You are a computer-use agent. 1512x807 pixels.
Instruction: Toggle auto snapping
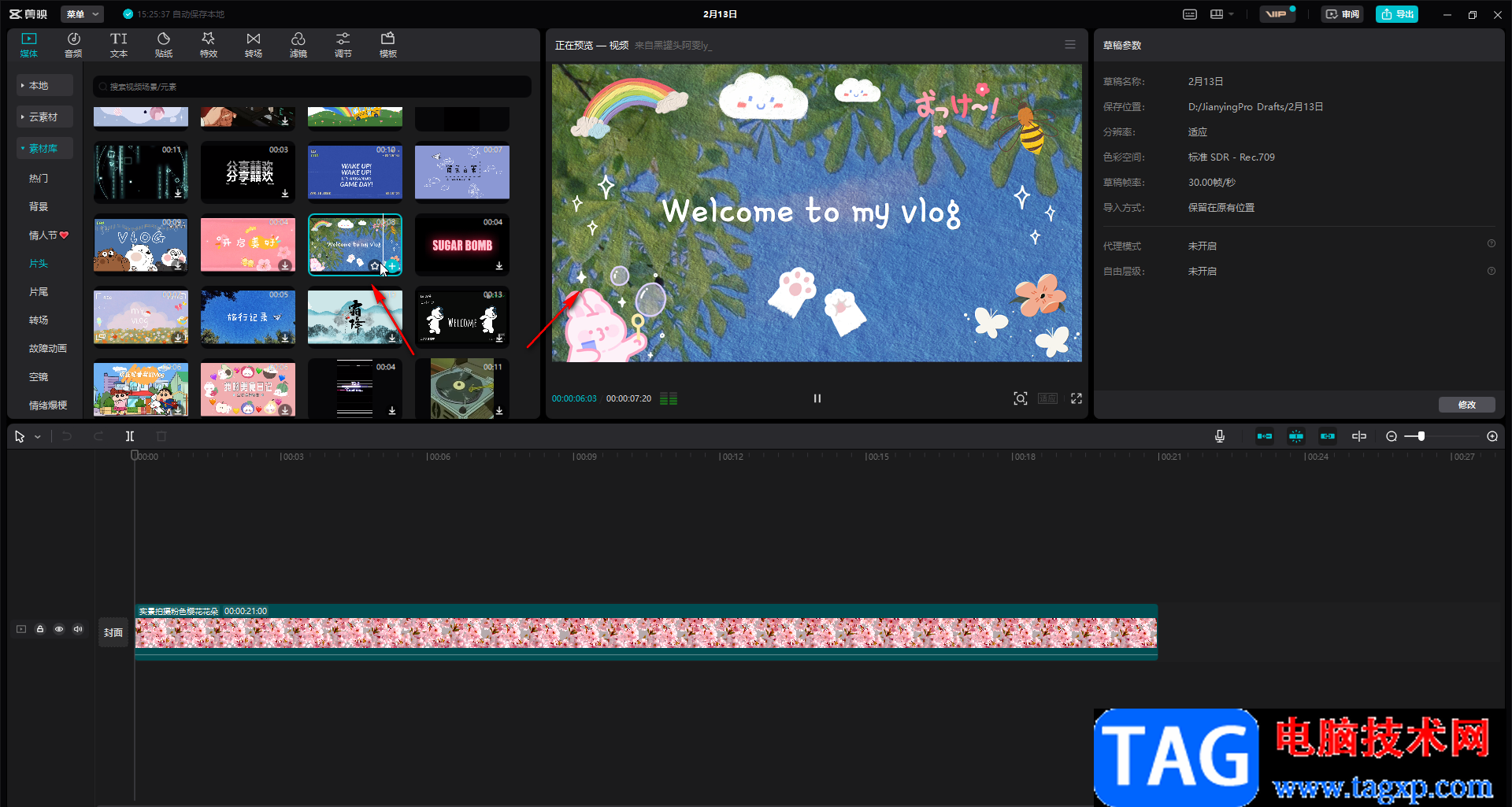coord(1296,436)
